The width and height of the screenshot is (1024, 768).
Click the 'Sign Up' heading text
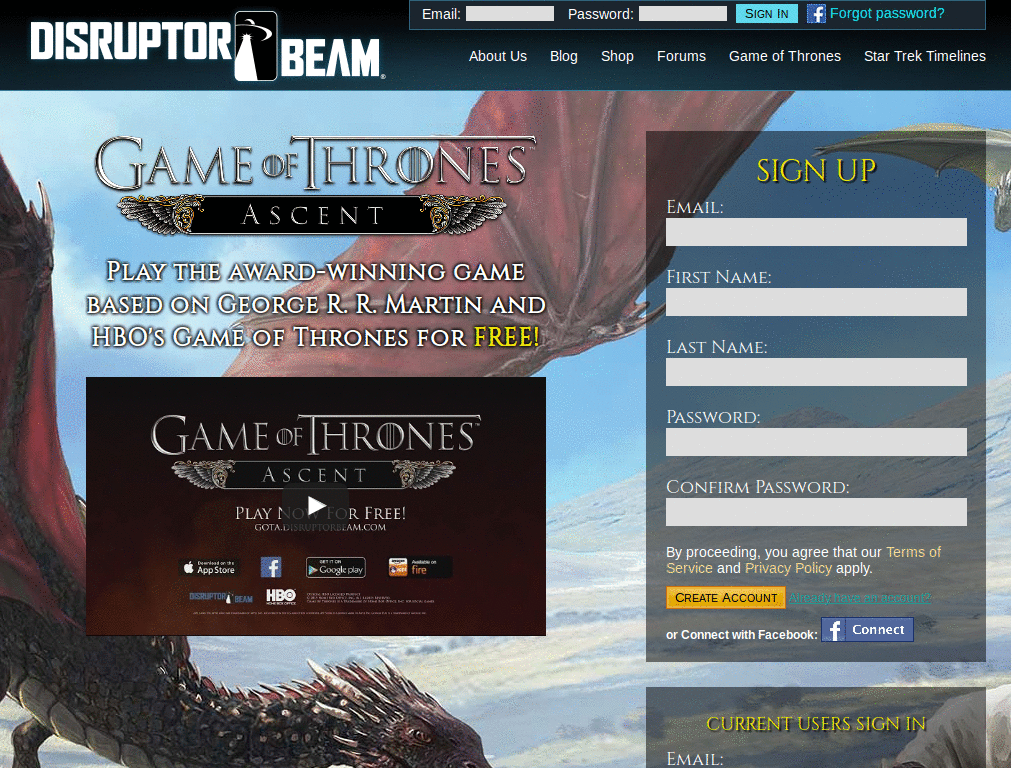pyautogui.click(x=816, y=171)
